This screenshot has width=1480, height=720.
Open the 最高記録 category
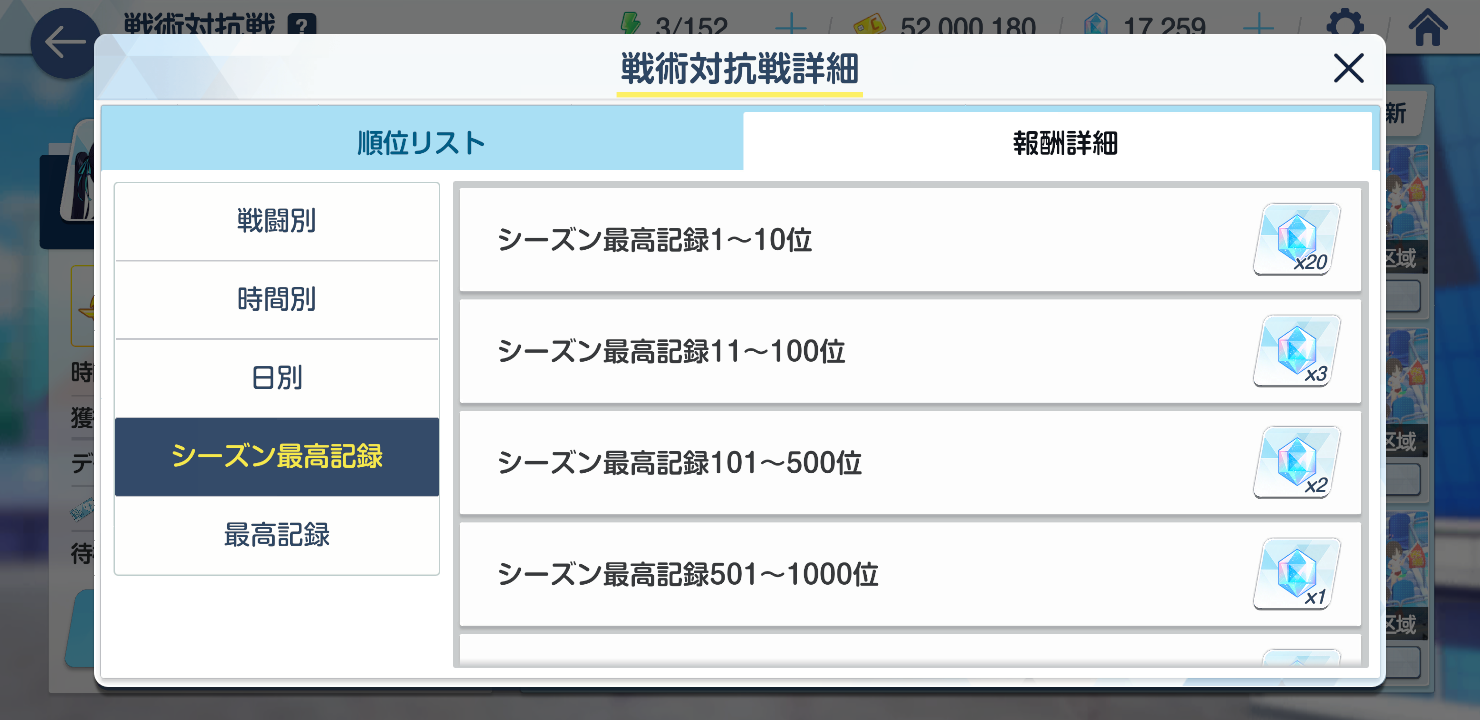coord(277,535)
